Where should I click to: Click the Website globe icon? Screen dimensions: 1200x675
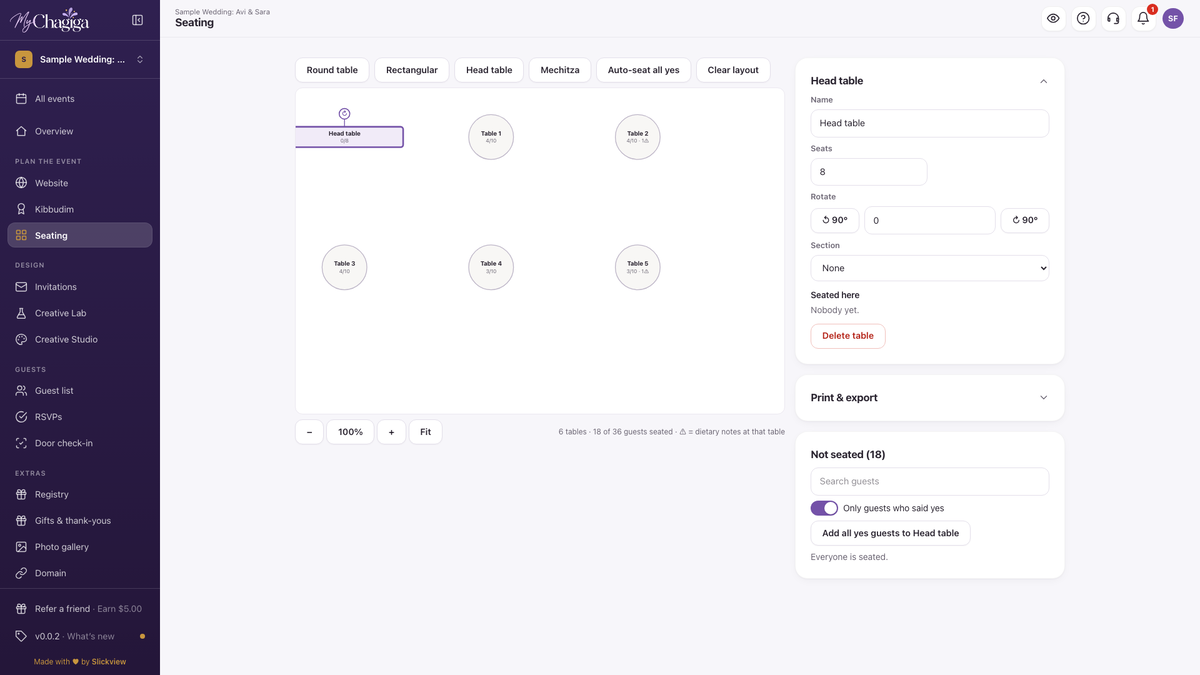click(x=21, y=183)
